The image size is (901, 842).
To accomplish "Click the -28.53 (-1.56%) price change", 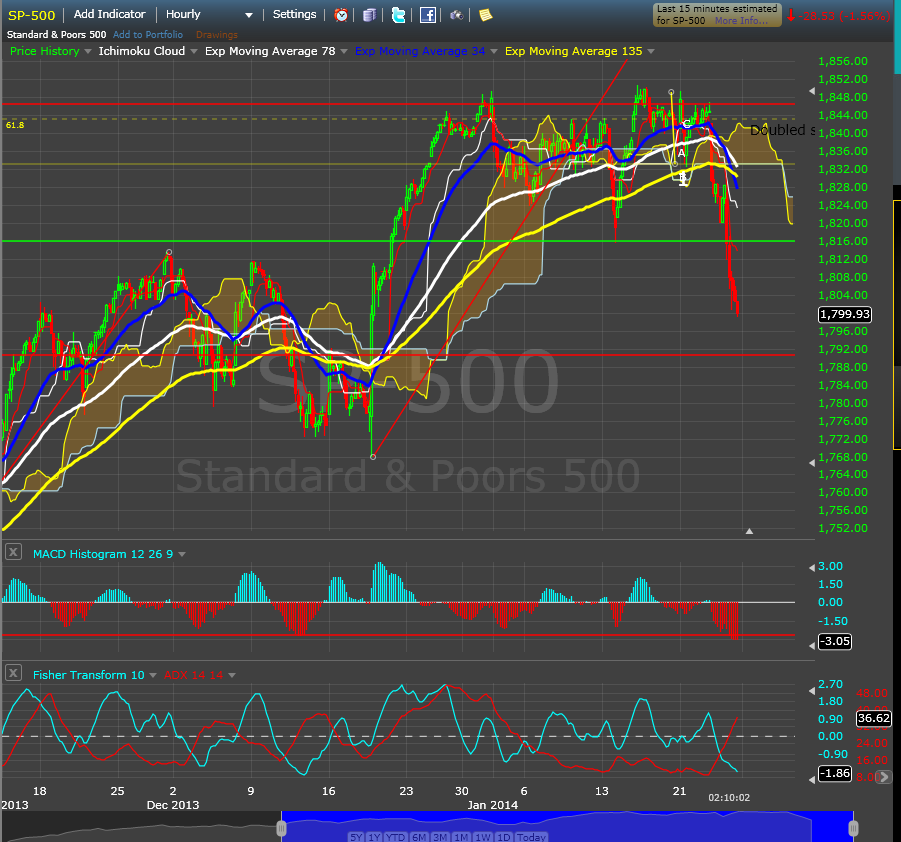I will 838,16.
